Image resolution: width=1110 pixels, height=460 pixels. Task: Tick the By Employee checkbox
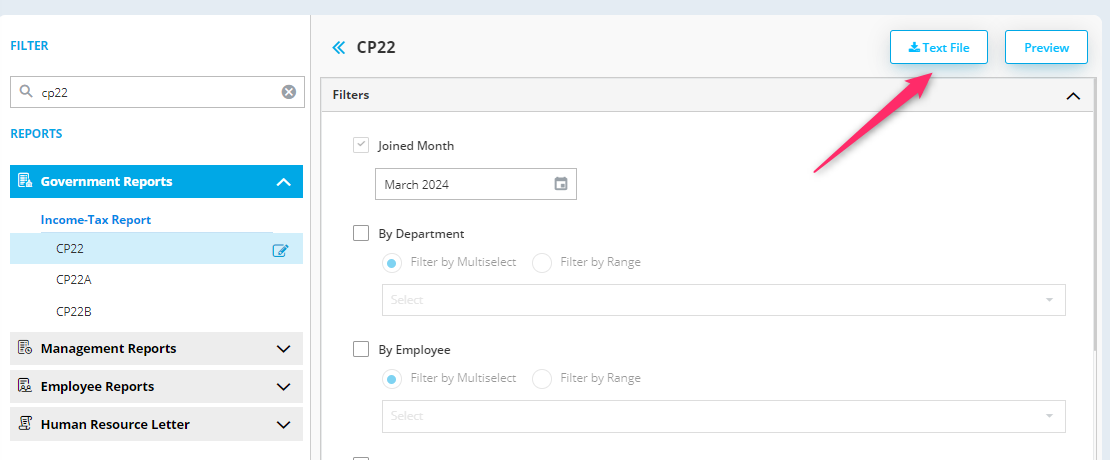pyautogui.click(x=362, y=350)
